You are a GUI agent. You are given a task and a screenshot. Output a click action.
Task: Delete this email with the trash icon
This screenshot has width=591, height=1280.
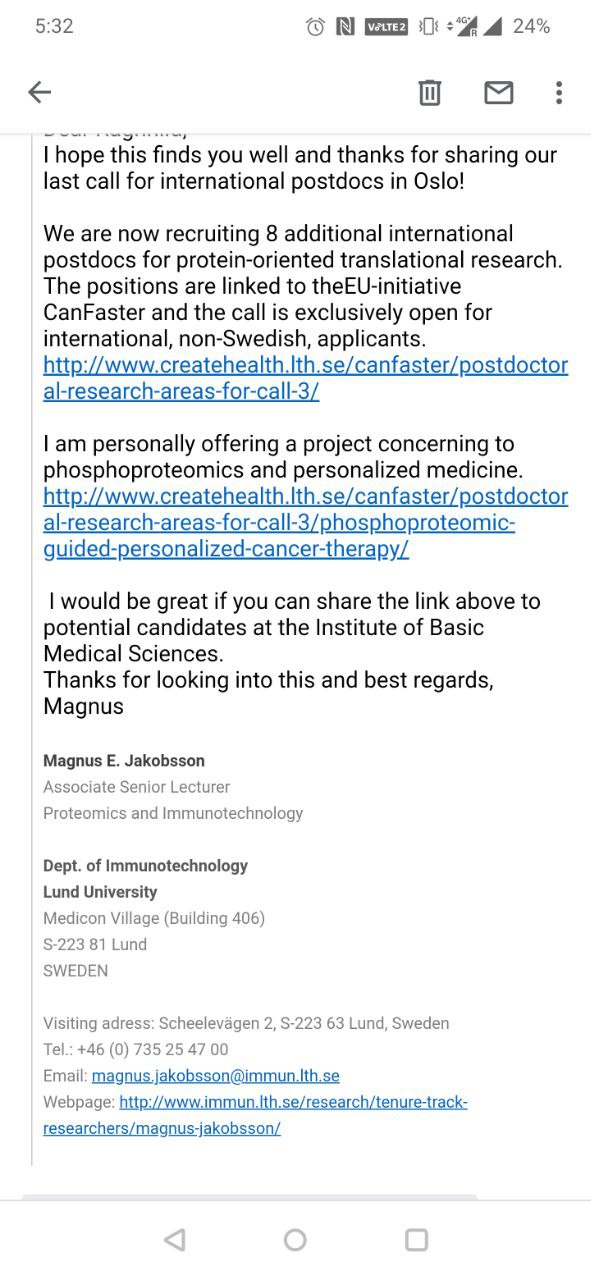pos(429,93)
